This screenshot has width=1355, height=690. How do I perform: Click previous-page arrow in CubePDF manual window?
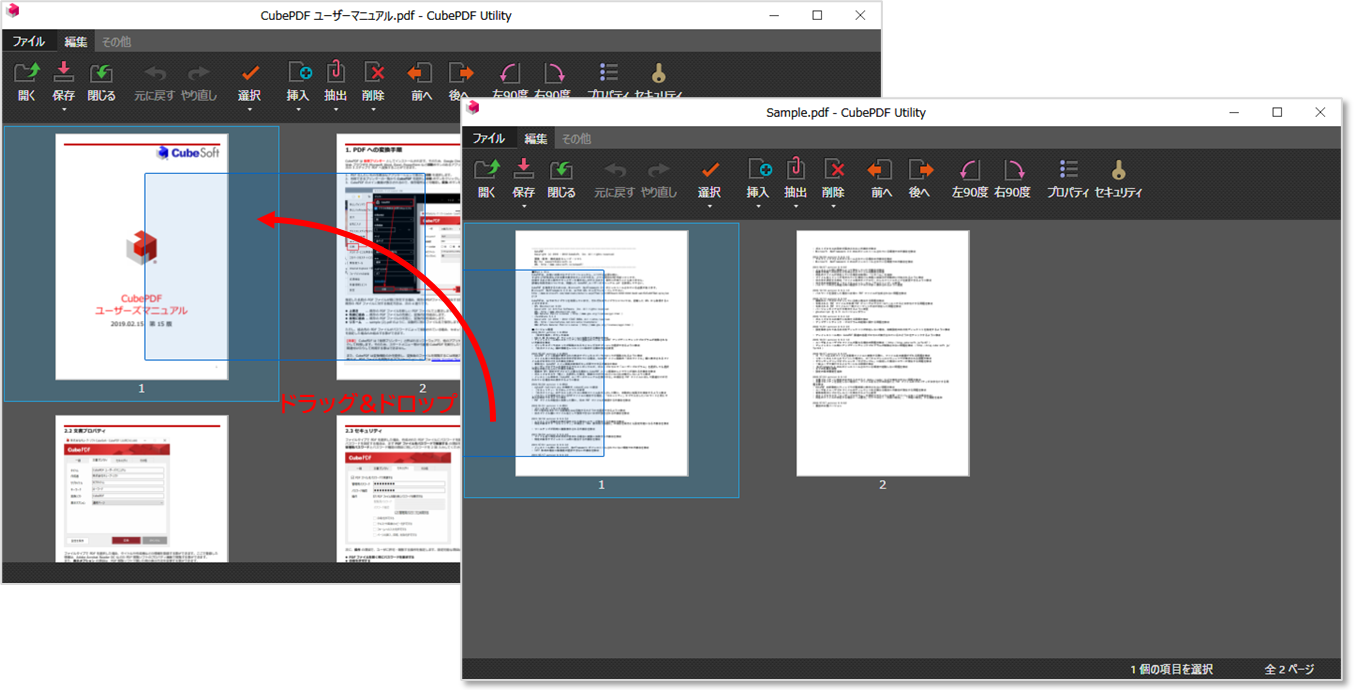(x=420, y=73)
